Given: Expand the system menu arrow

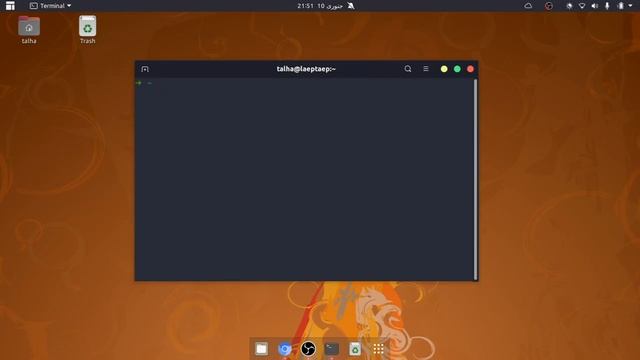Looking at the screenshot, I should tap(631, 6).
